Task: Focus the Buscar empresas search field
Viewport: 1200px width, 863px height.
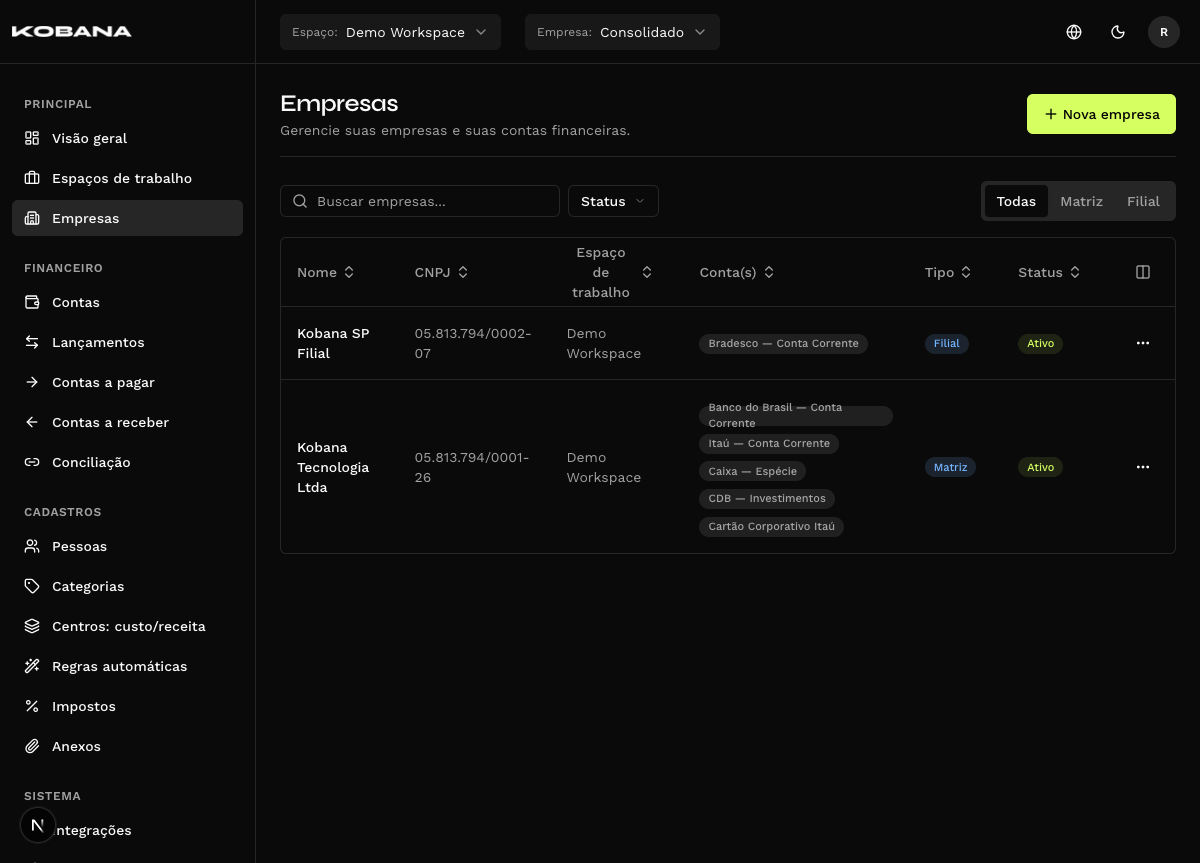Action: coord(420,201)
